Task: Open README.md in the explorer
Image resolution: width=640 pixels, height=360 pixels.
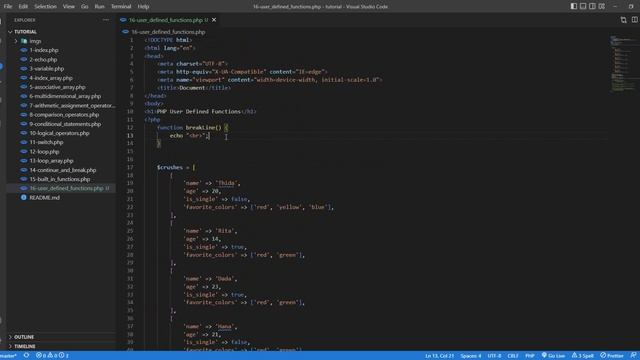Action: (x=44, y=198)
